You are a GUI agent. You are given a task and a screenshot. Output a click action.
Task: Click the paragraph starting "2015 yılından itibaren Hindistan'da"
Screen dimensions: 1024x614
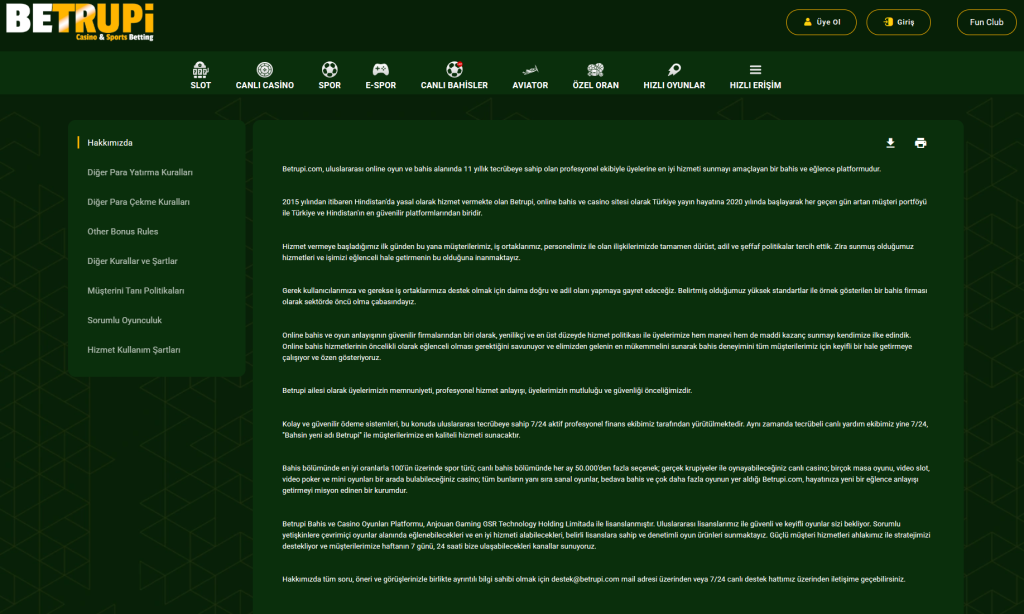click(604, 208)
